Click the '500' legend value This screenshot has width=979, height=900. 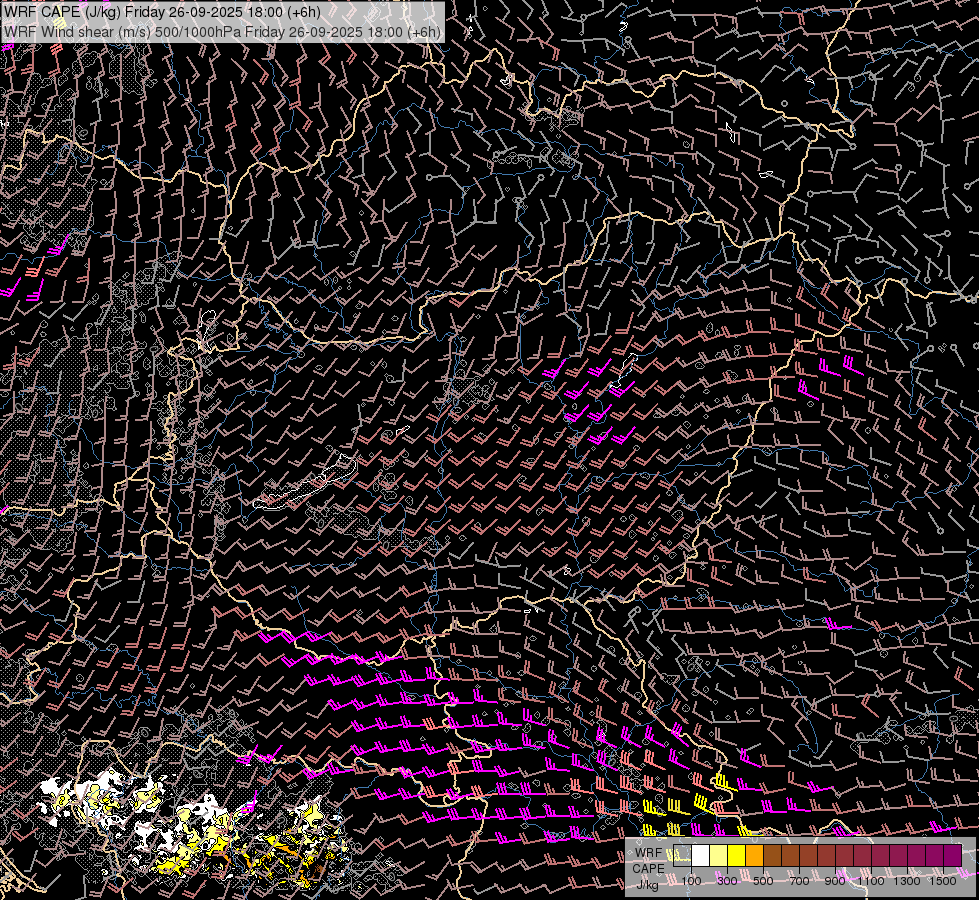763,881
